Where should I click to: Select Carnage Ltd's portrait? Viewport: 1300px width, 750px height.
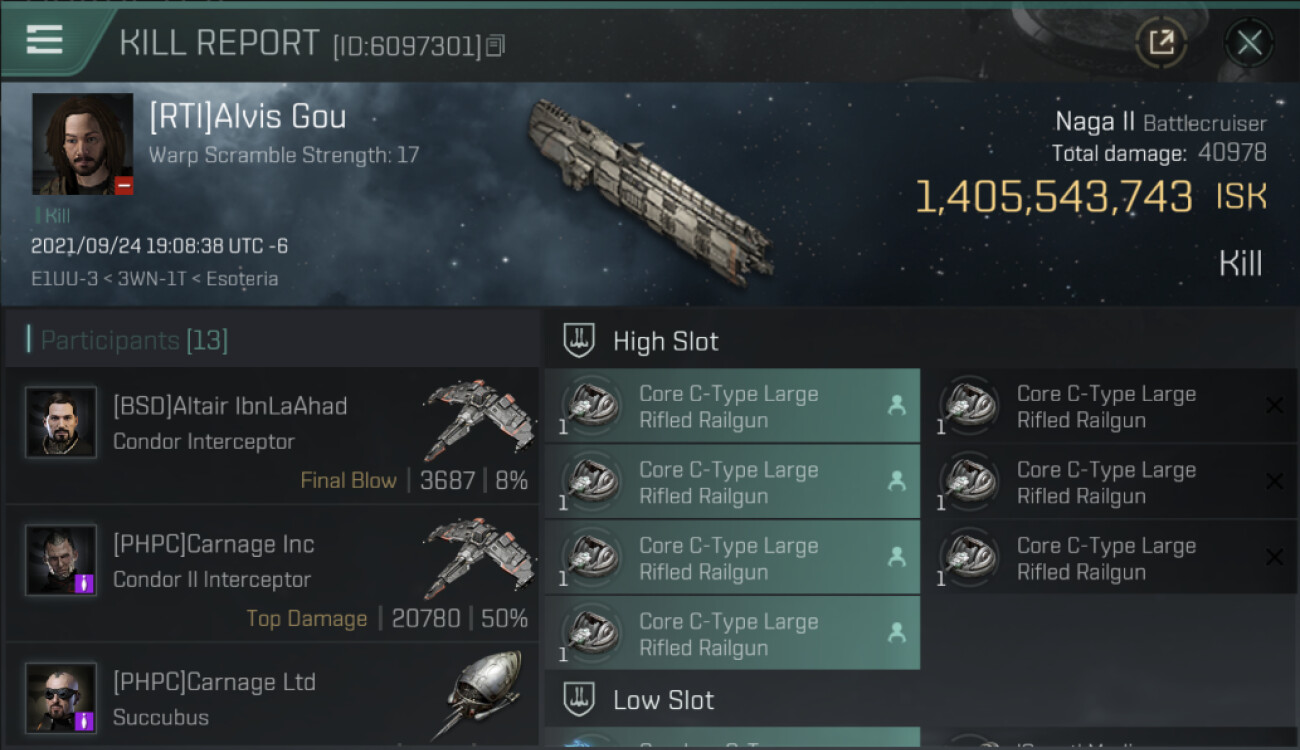click(x=61, y=698)
